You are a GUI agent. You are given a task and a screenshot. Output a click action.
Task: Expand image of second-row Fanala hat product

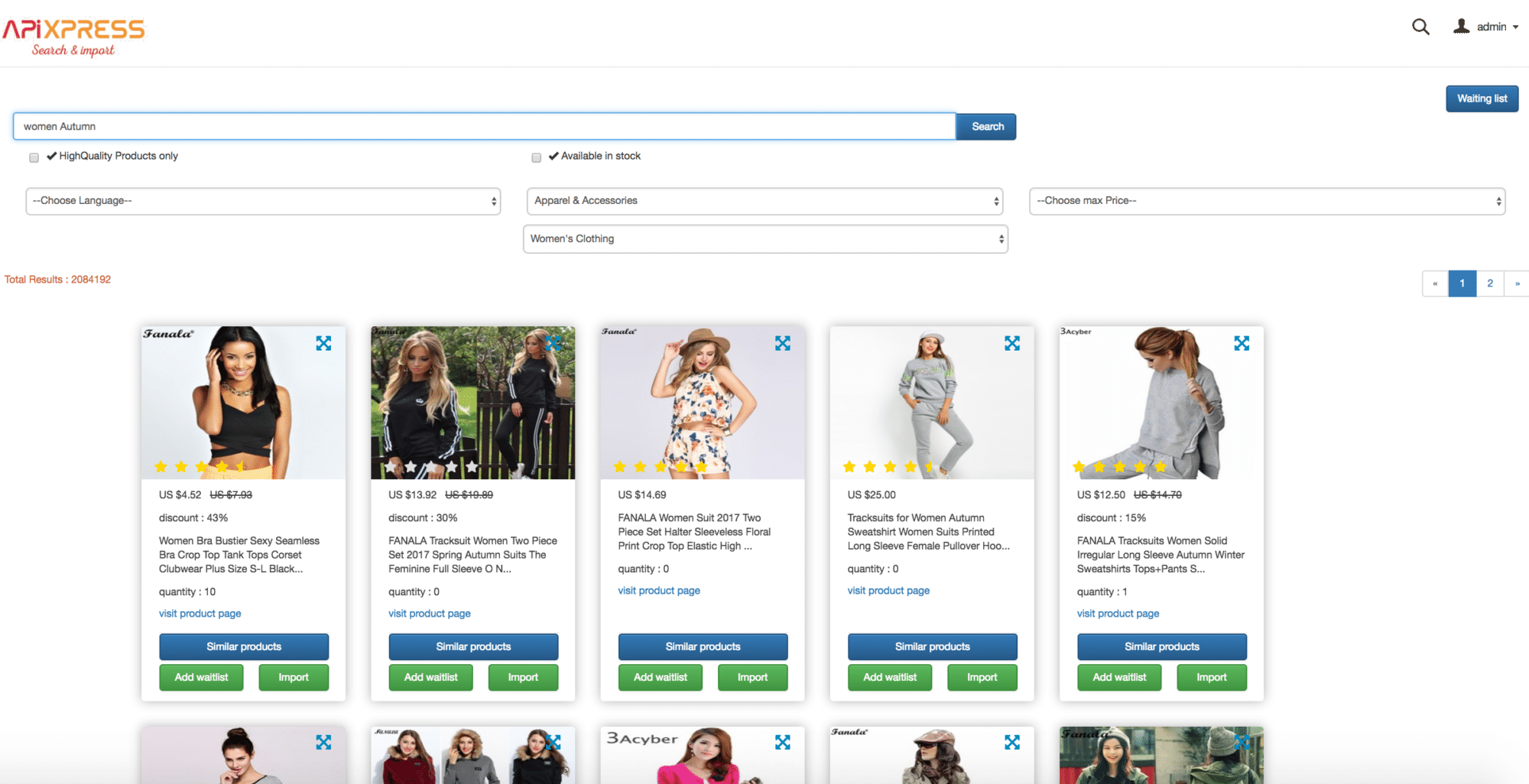click(x=1012, y=742)
